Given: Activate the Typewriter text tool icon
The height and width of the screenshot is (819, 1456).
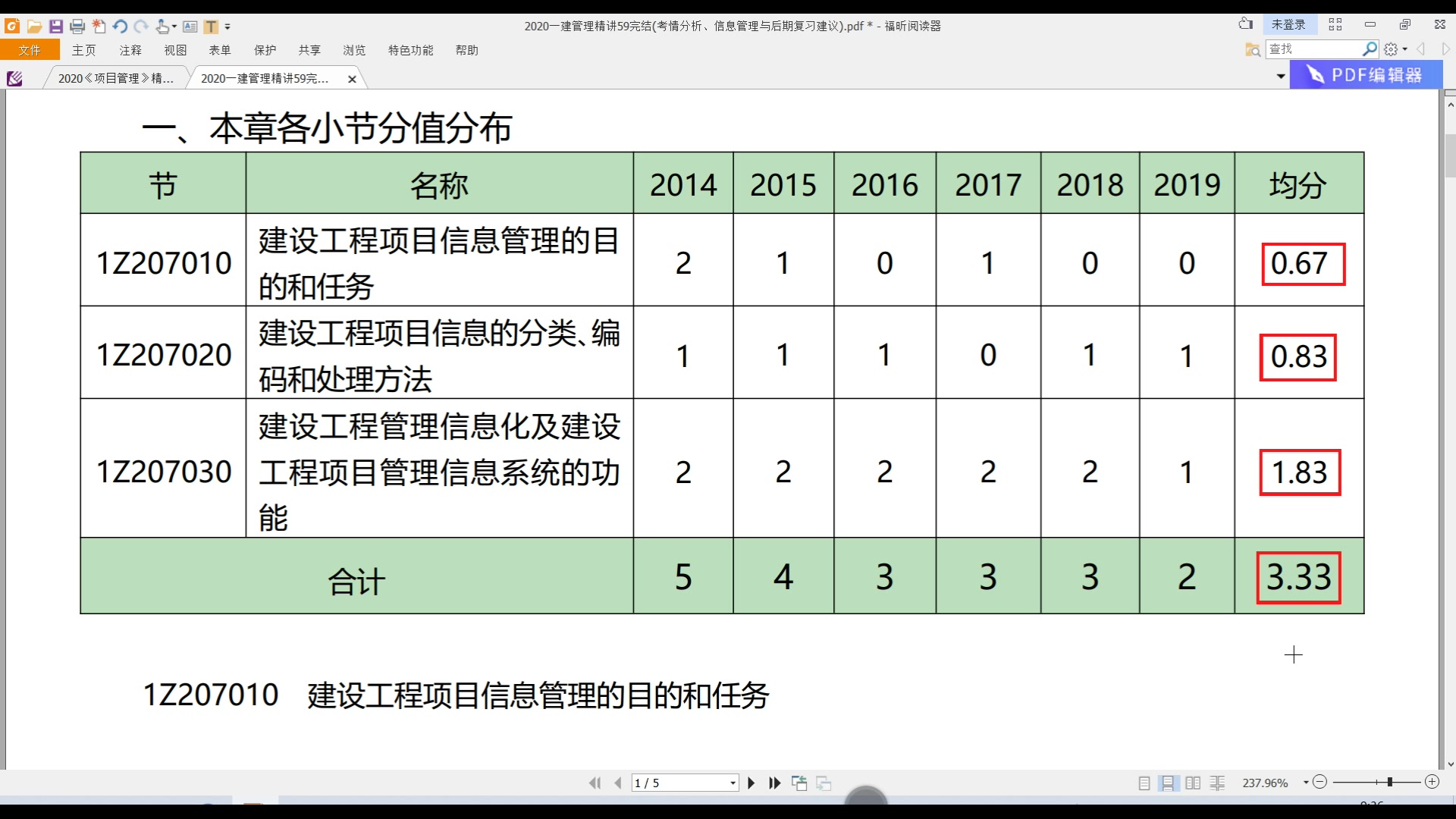Looking at the screenshot, I should (x=211, y=27).
